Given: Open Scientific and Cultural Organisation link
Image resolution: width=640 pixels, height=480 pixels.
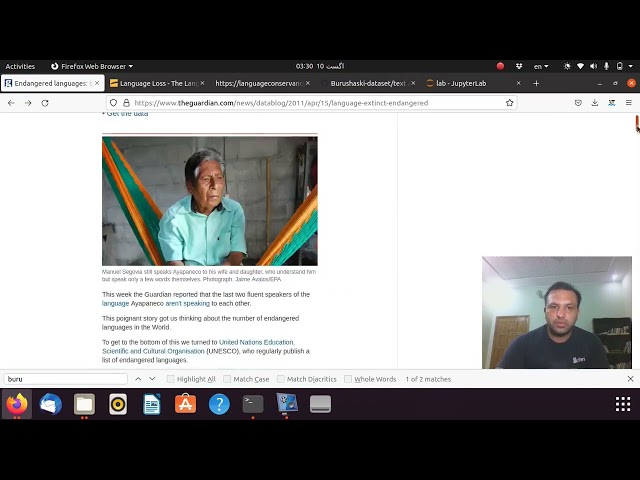Looking at the screenshot, I should click(153, 351).
